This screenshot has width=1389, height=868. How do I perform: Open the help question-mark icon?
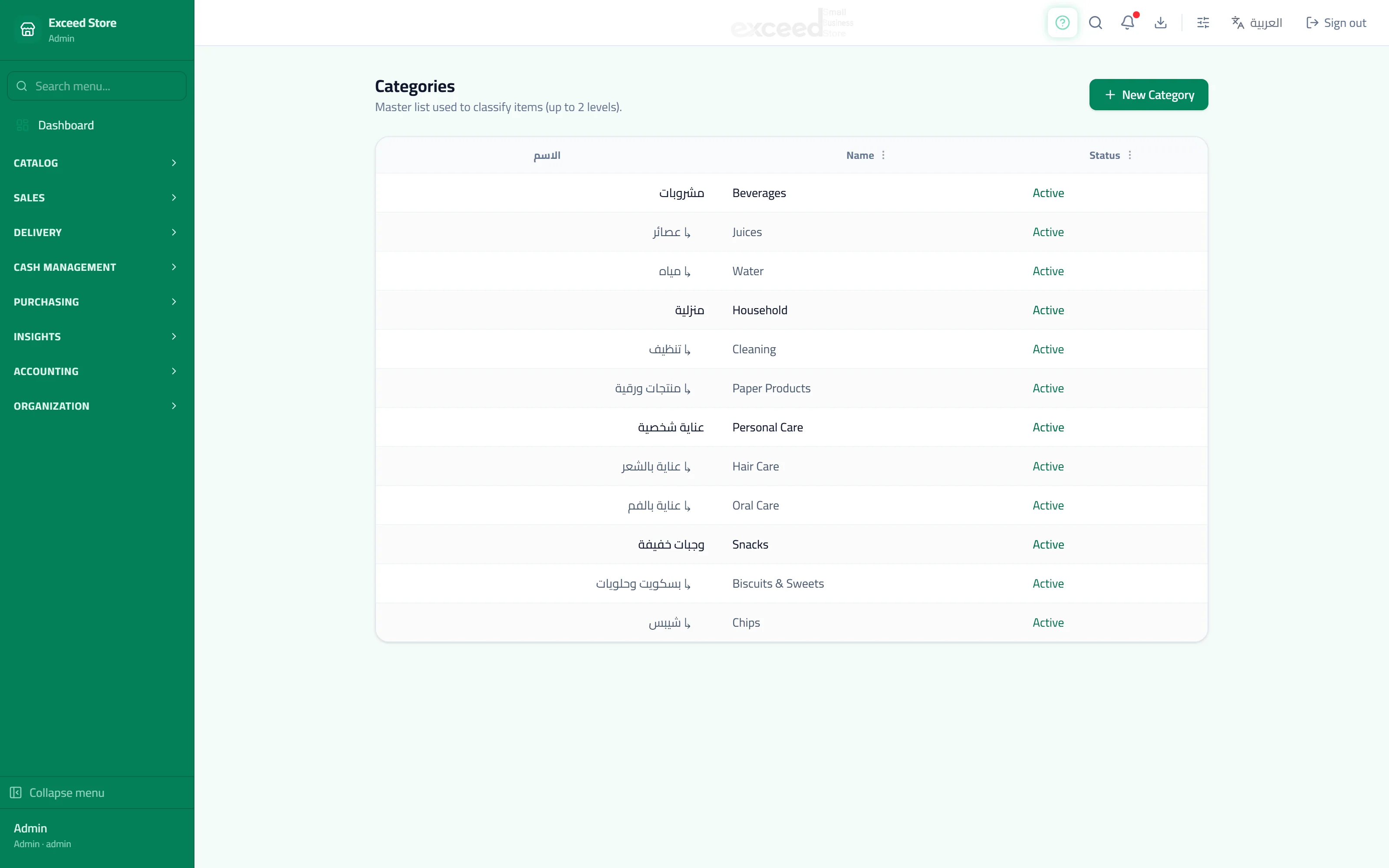[x=1063, y=23]
